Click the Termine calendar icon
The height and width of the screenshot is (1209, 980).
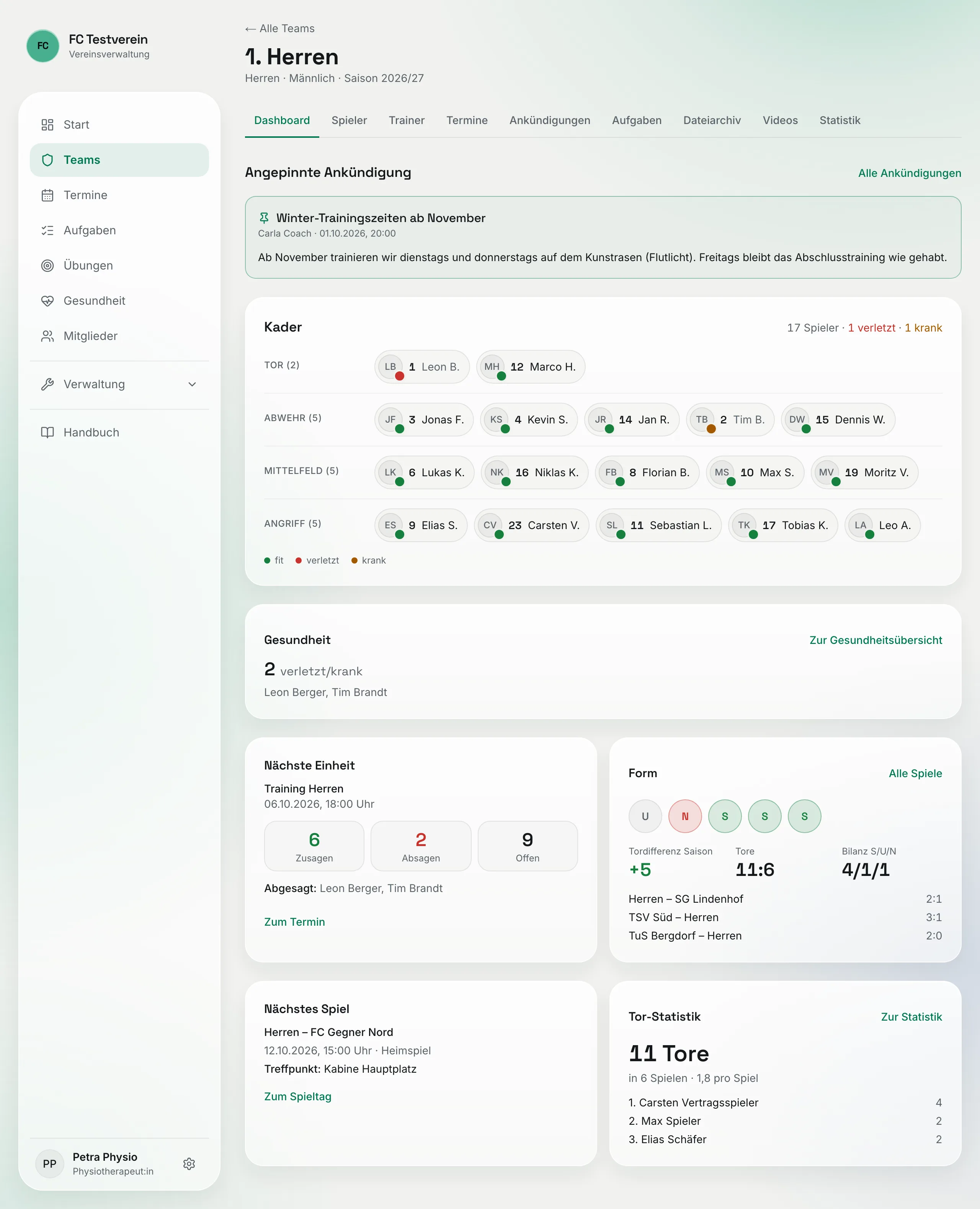(x=47, y=195)
